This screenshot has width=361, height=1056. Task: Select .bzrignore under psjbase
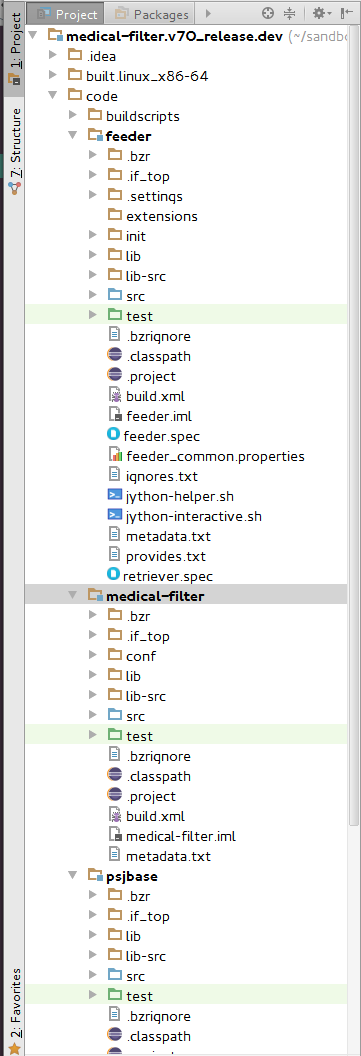[x=158, y=1016]
